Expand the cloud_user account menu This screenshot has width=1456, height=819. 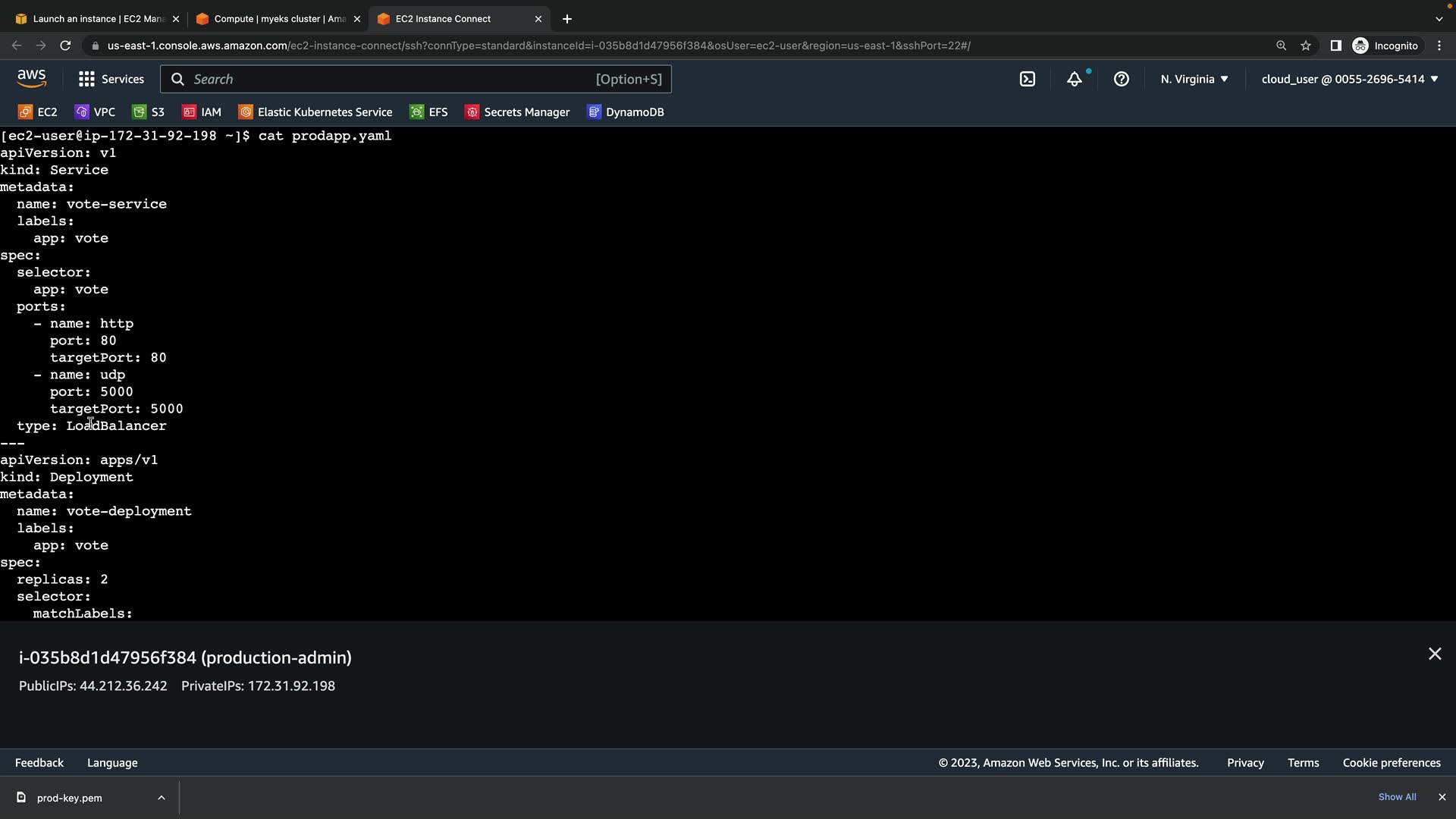1350,79
